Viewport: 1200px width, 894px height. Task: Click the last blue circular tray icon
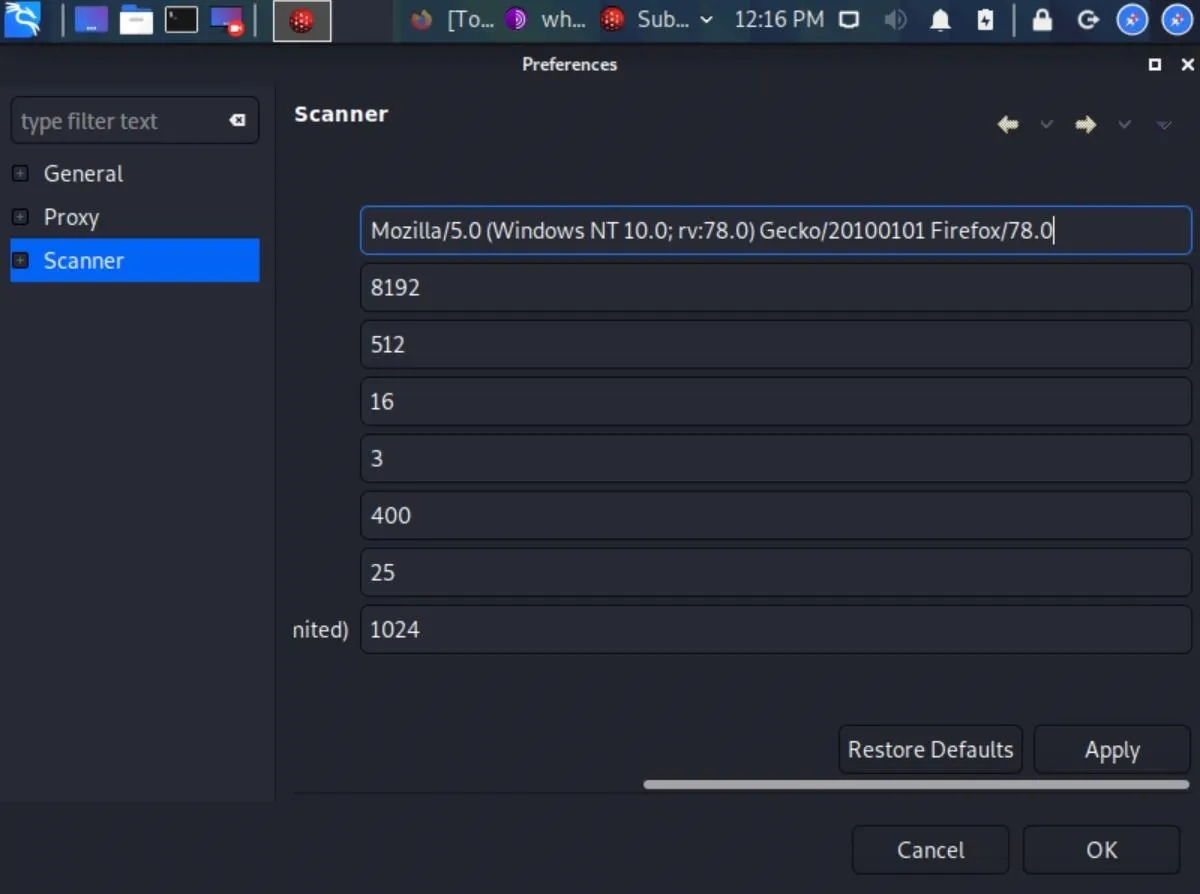point(1177,20)
